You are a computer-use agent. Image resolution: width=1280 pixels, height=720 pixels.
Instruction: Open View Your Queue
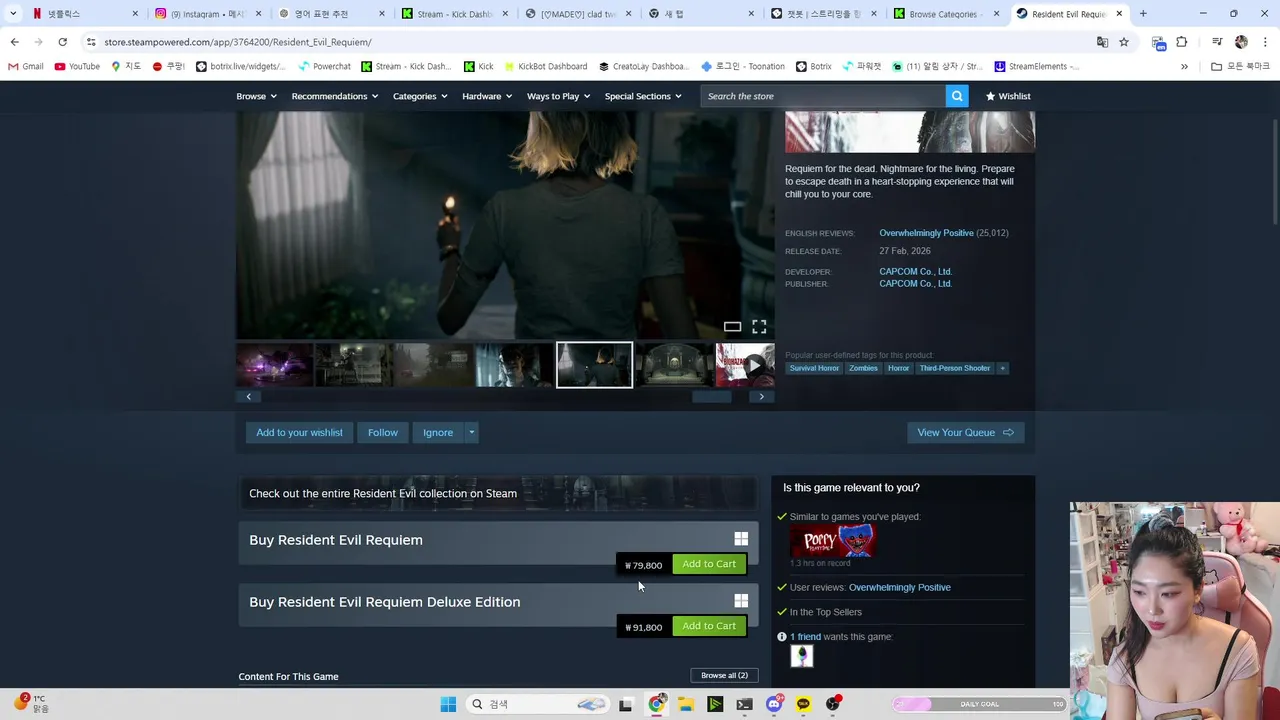pyautogui.click(x=965, y=432)
